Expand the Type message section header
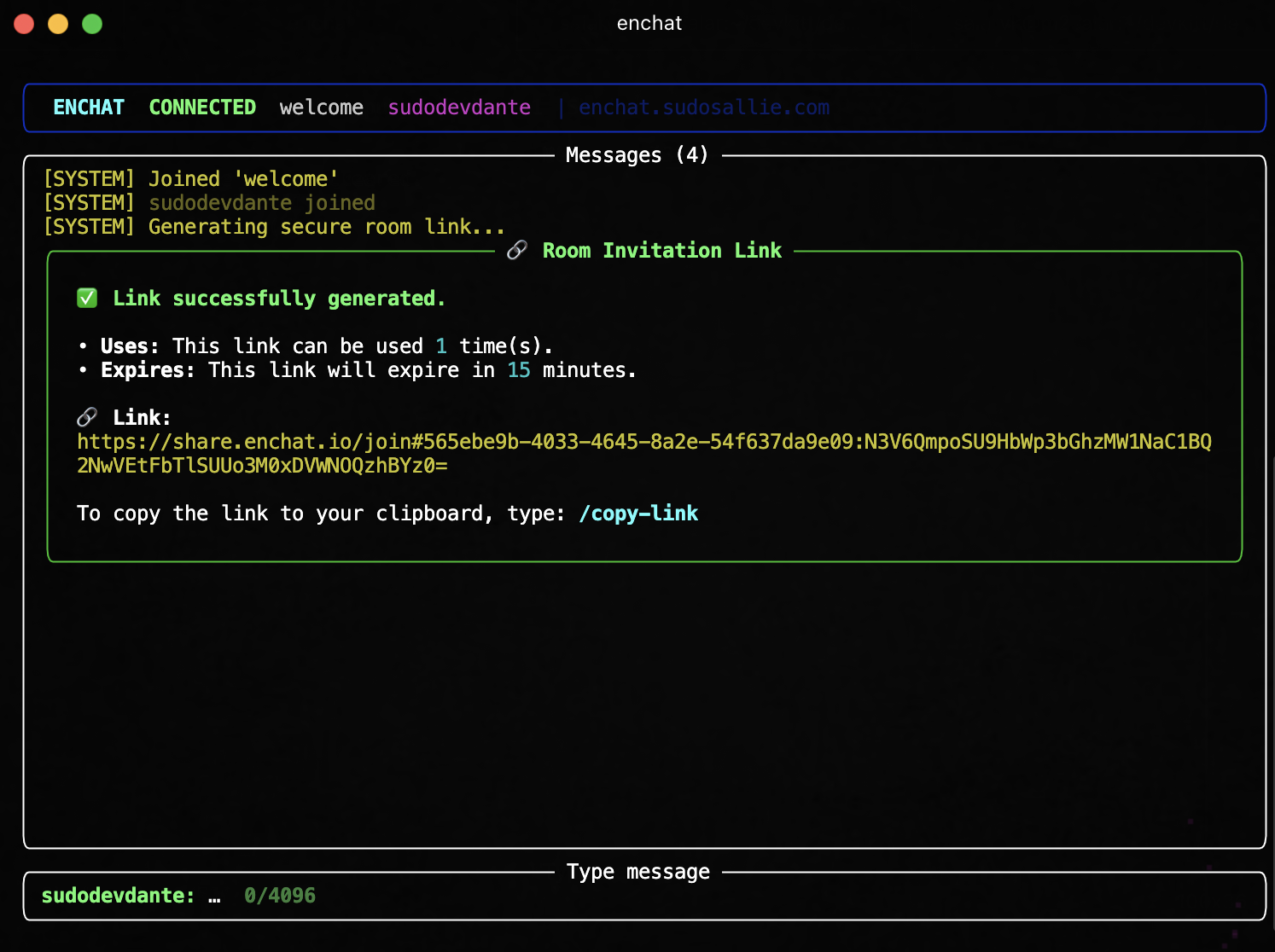Viewport: 1275px width, 952px height. tap(637, 871)
